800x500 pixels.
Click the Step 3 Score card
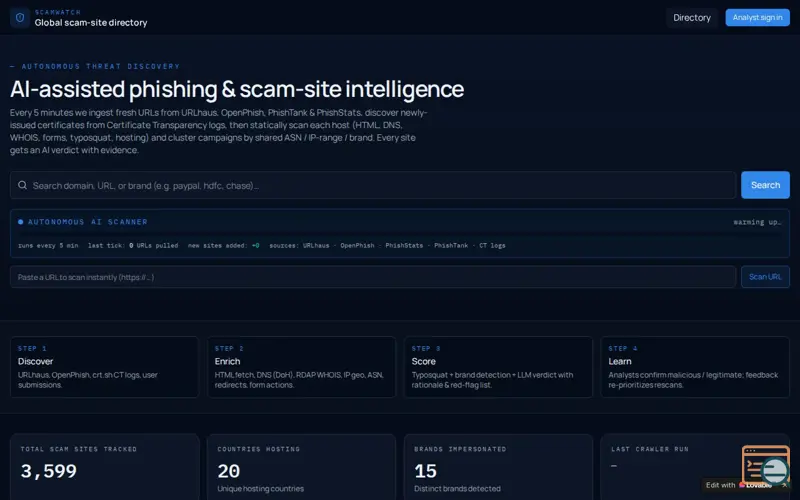pos(498,367)
